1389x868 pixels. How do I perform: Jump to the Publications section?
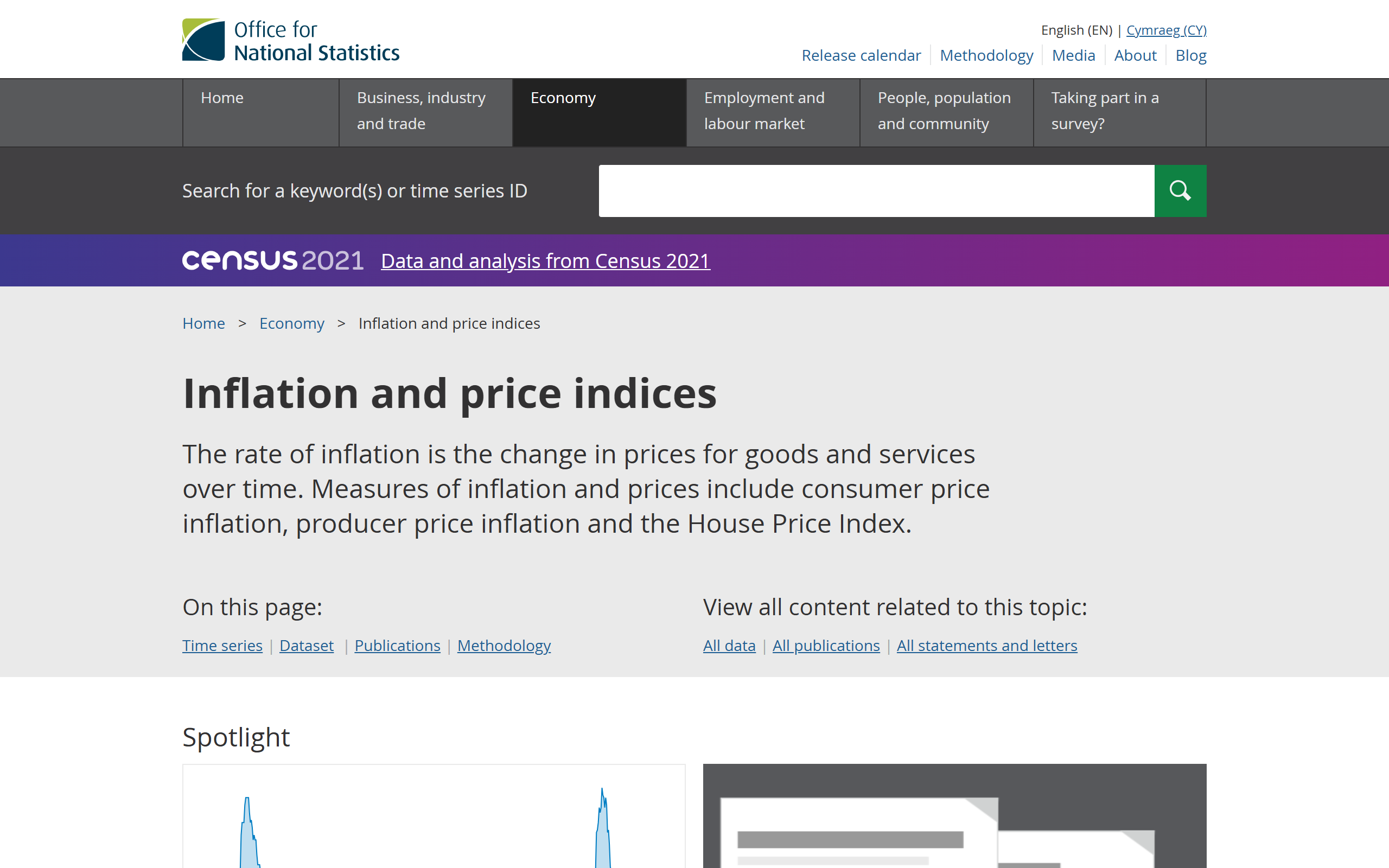(397, 646)
